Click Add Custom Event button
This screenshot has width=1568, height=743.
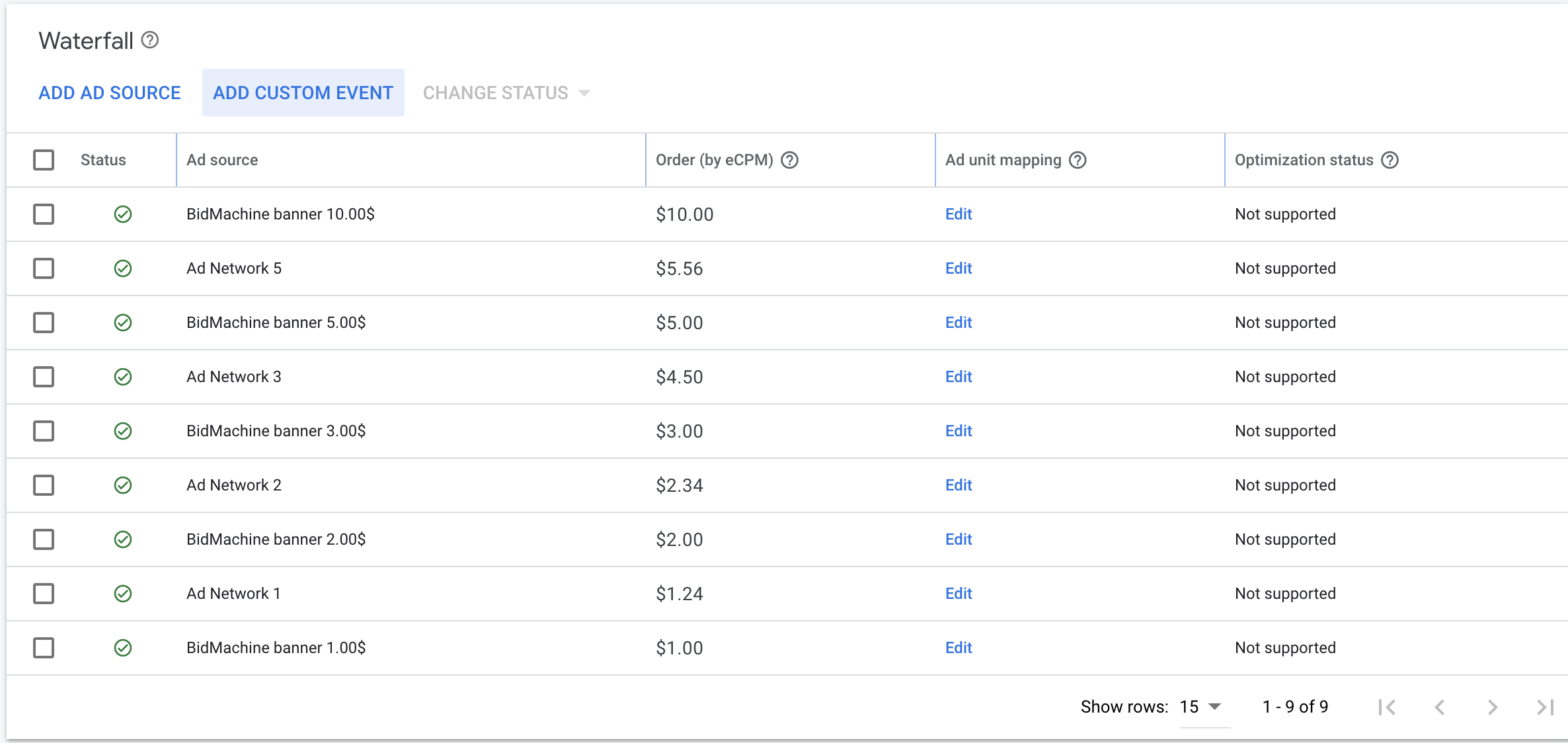303,93
